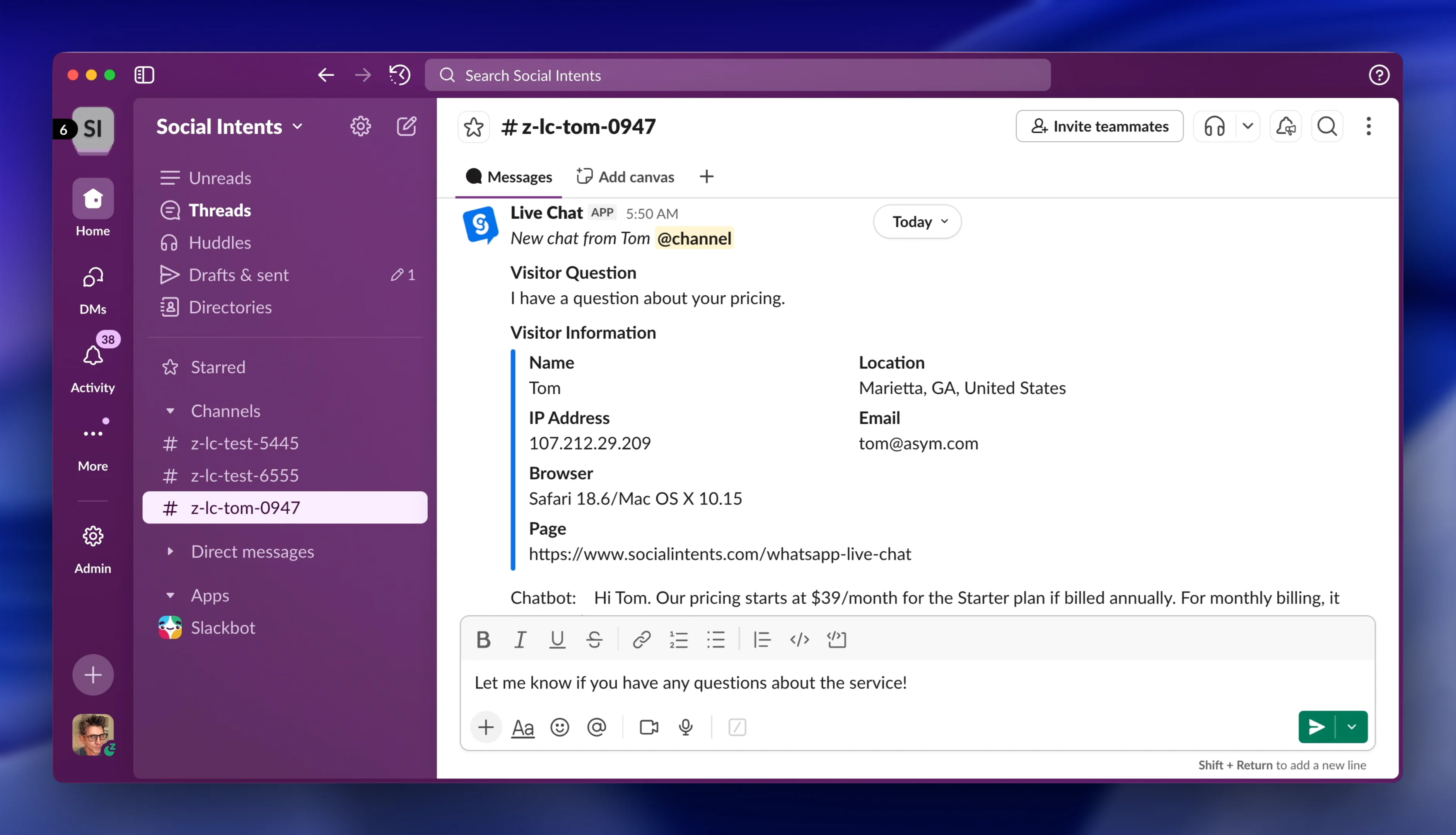Click inside the message input field
This screenshot has width=1456, height=835.
click(x=803, y=682)
